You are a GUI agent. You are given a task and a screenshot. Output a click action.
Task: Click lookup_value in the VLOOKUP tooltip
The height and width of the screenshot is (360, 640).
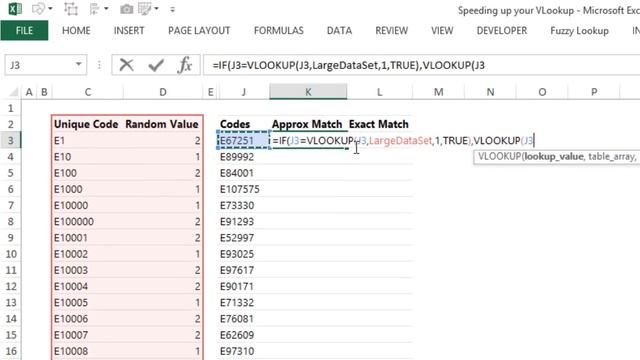point(554,157)
